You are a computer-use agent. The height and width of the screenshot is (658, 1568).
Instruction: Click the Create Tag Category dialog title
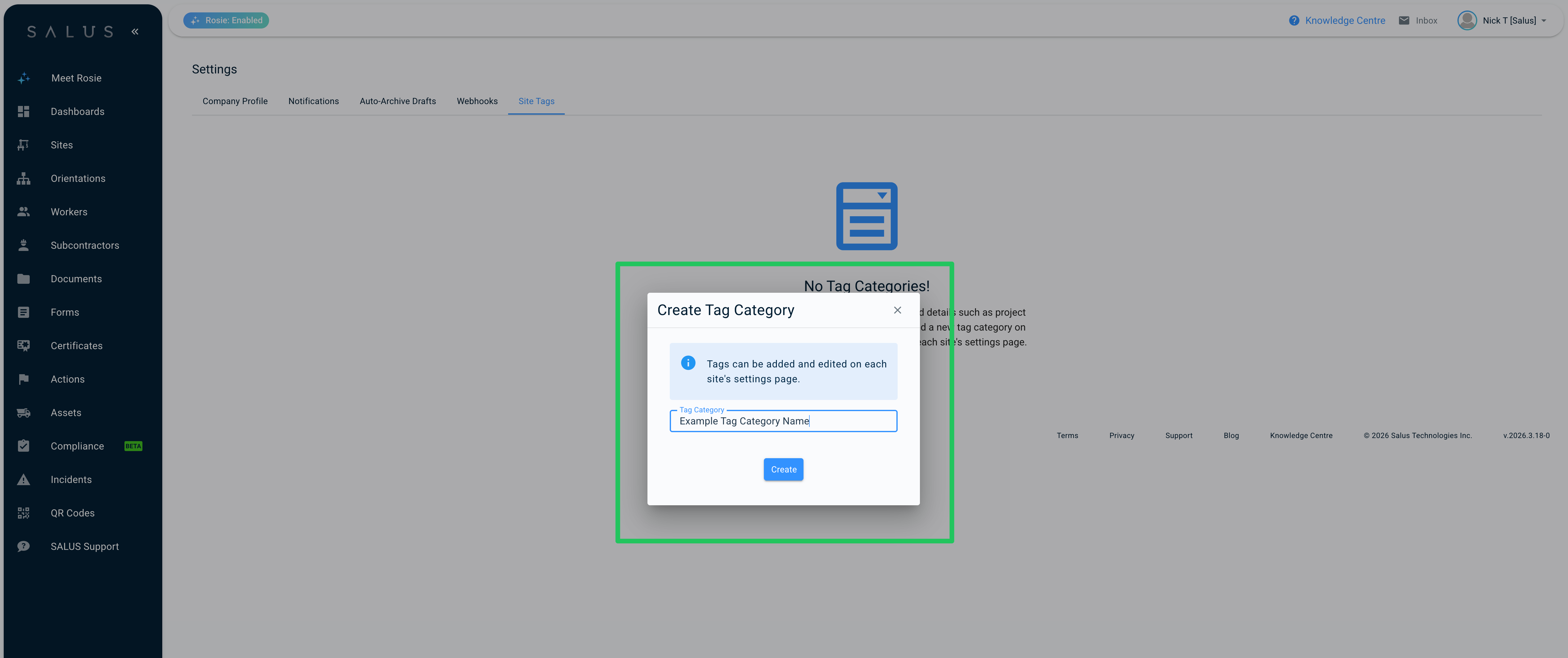click(725, 310)
